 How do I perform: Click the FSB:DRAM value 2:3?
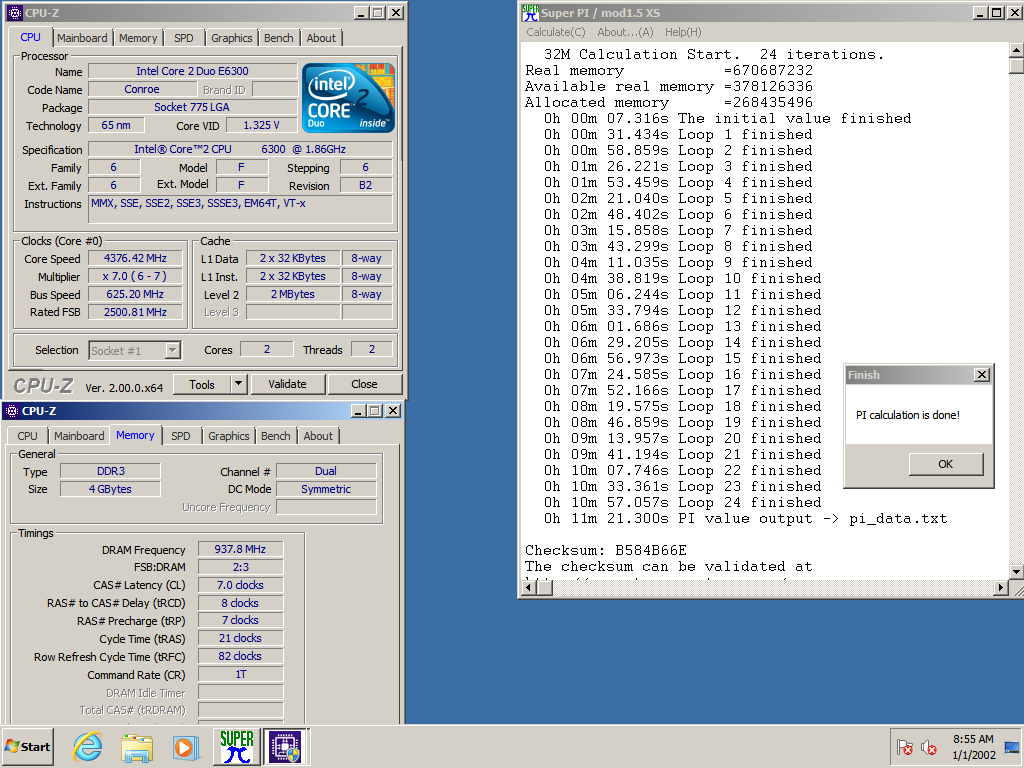(x=240, y=568)
